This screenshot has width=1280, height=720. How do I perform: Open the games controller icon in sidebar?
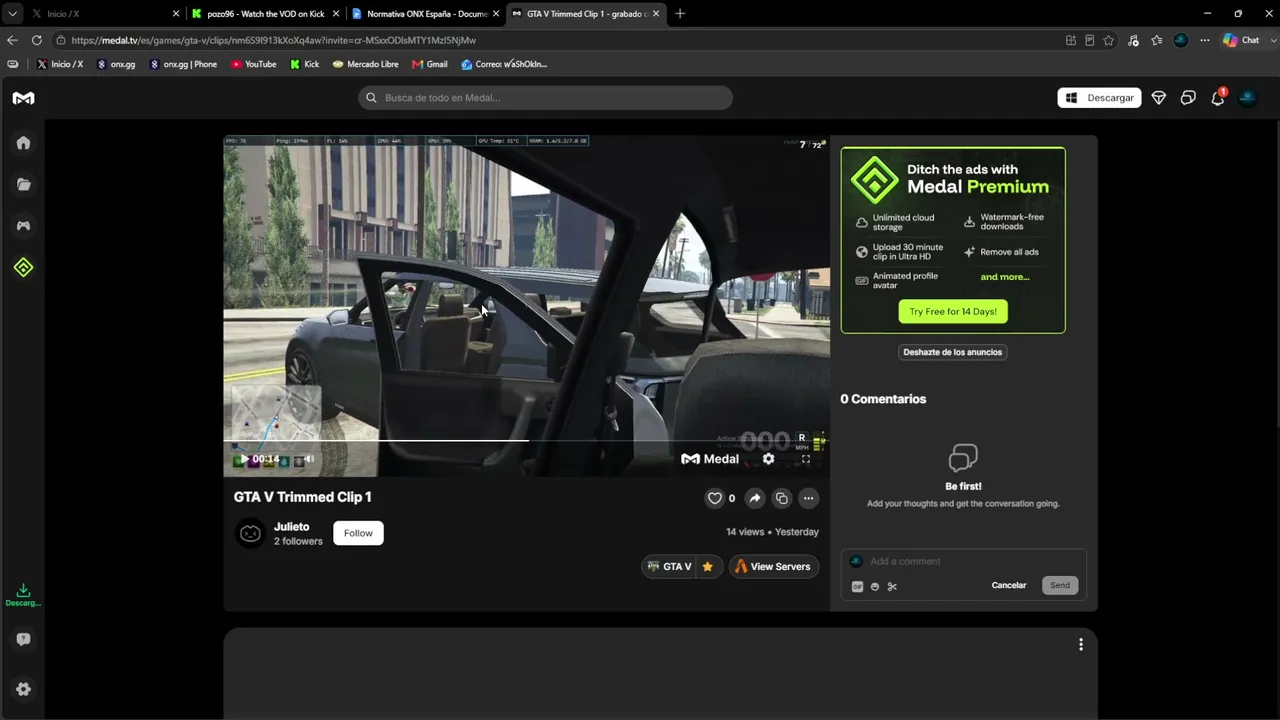(x=23, y=226)
